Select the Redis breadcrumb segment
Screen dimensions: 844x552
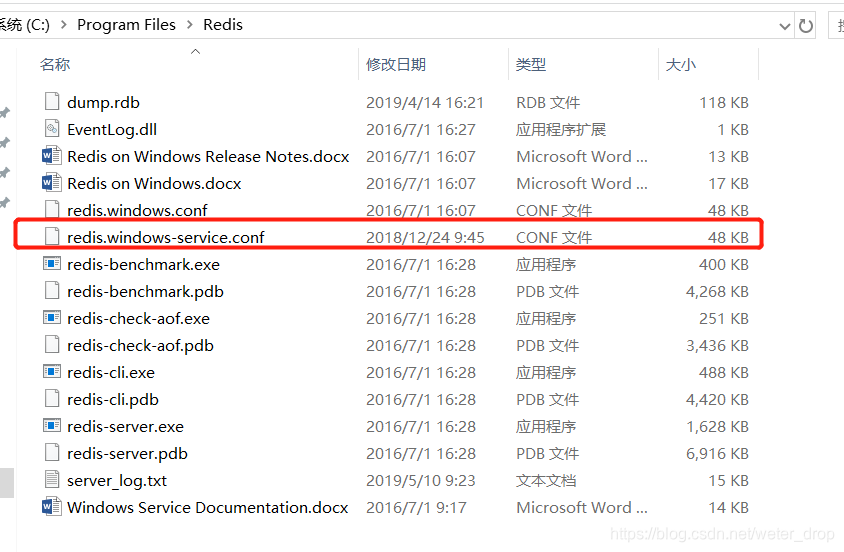point(223,25)
